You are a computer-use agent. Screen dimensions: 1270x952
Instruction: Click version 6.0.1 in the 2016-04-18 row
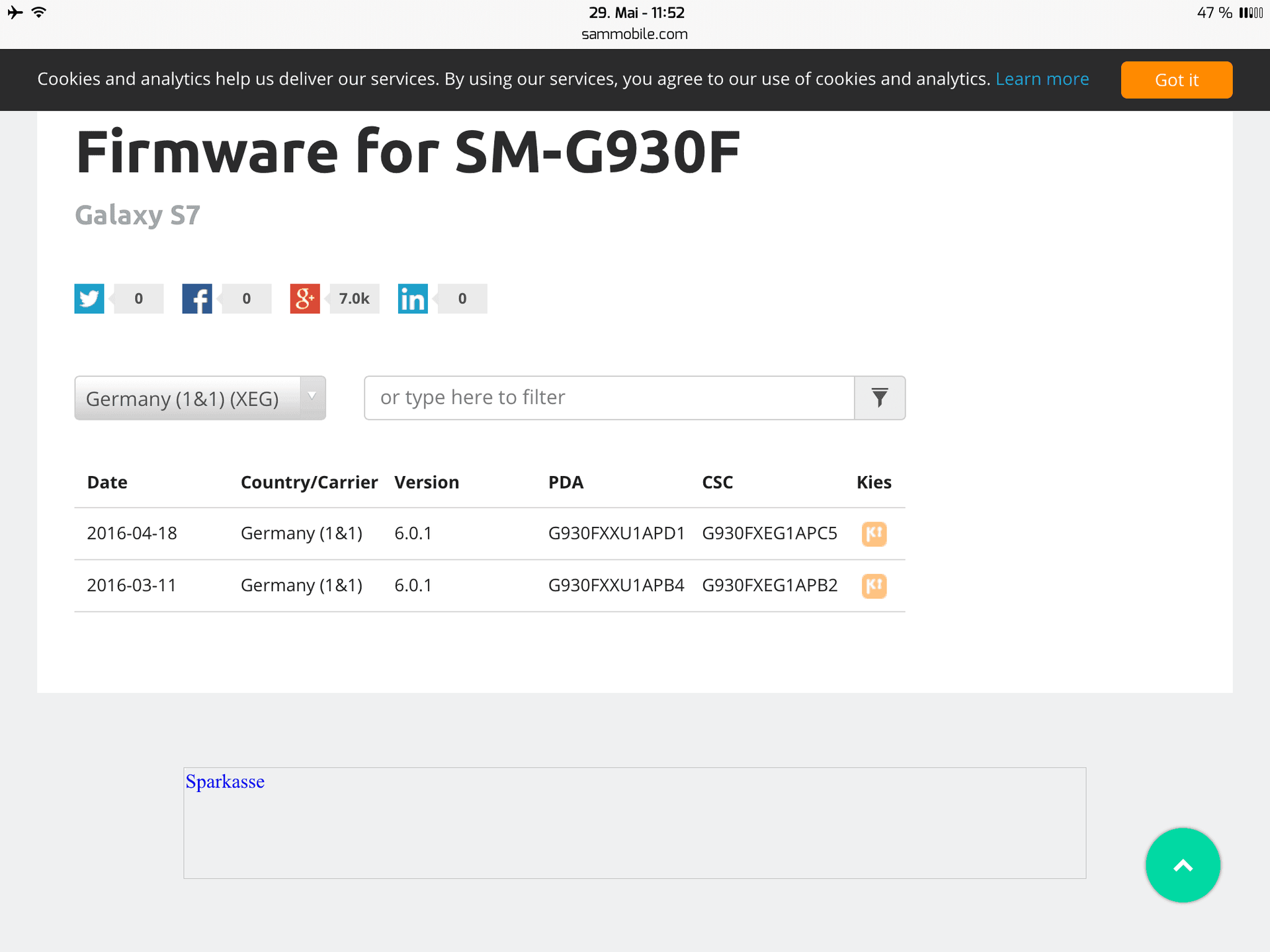413,534
